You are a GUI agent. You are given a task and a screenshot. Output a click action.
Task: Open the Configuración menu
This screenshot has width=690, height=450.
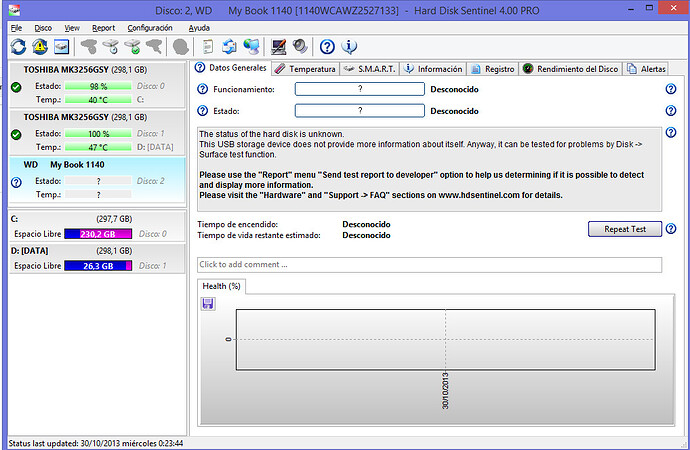(150, 28)
